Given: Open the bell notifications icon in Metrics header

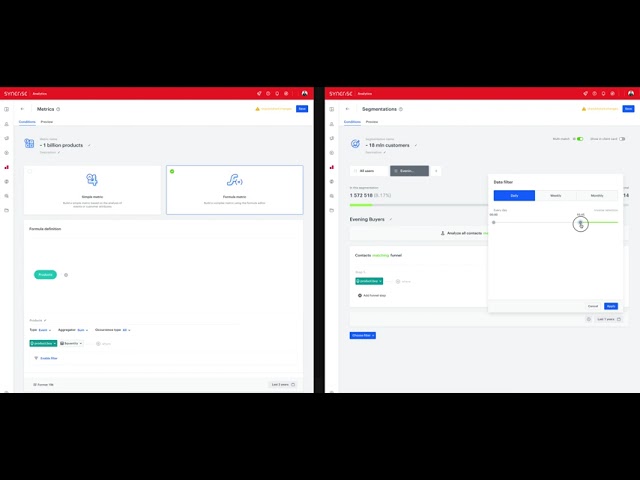Looking at the screenshot, I should (x=277, y=93).
